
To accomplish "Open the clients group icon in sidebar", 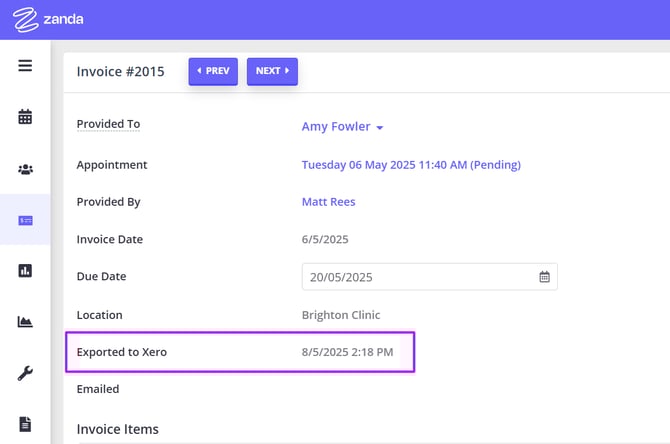I will pyautogui.click(x=25, y=169).
